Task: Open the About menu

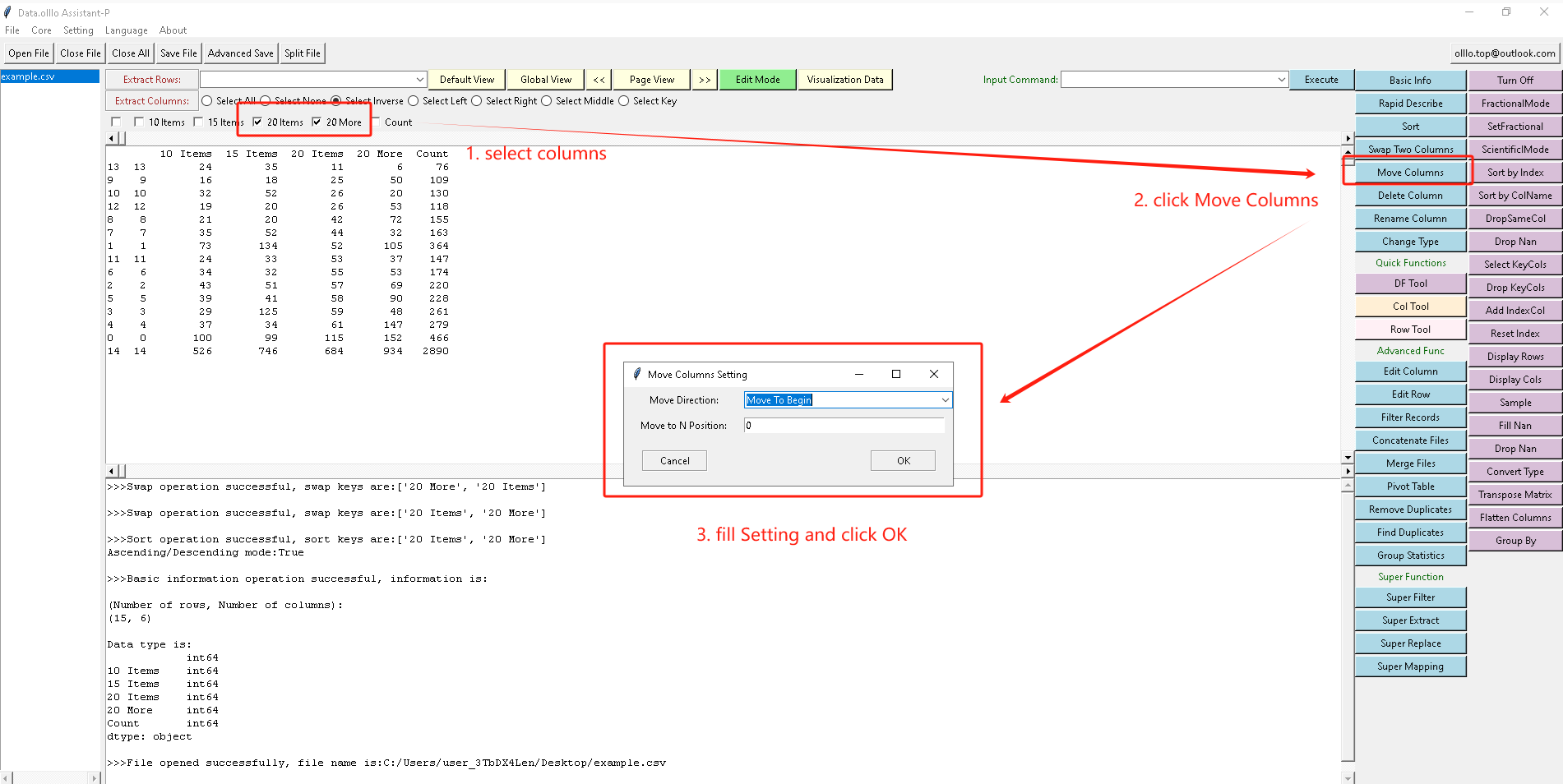Action: [173, 30]
